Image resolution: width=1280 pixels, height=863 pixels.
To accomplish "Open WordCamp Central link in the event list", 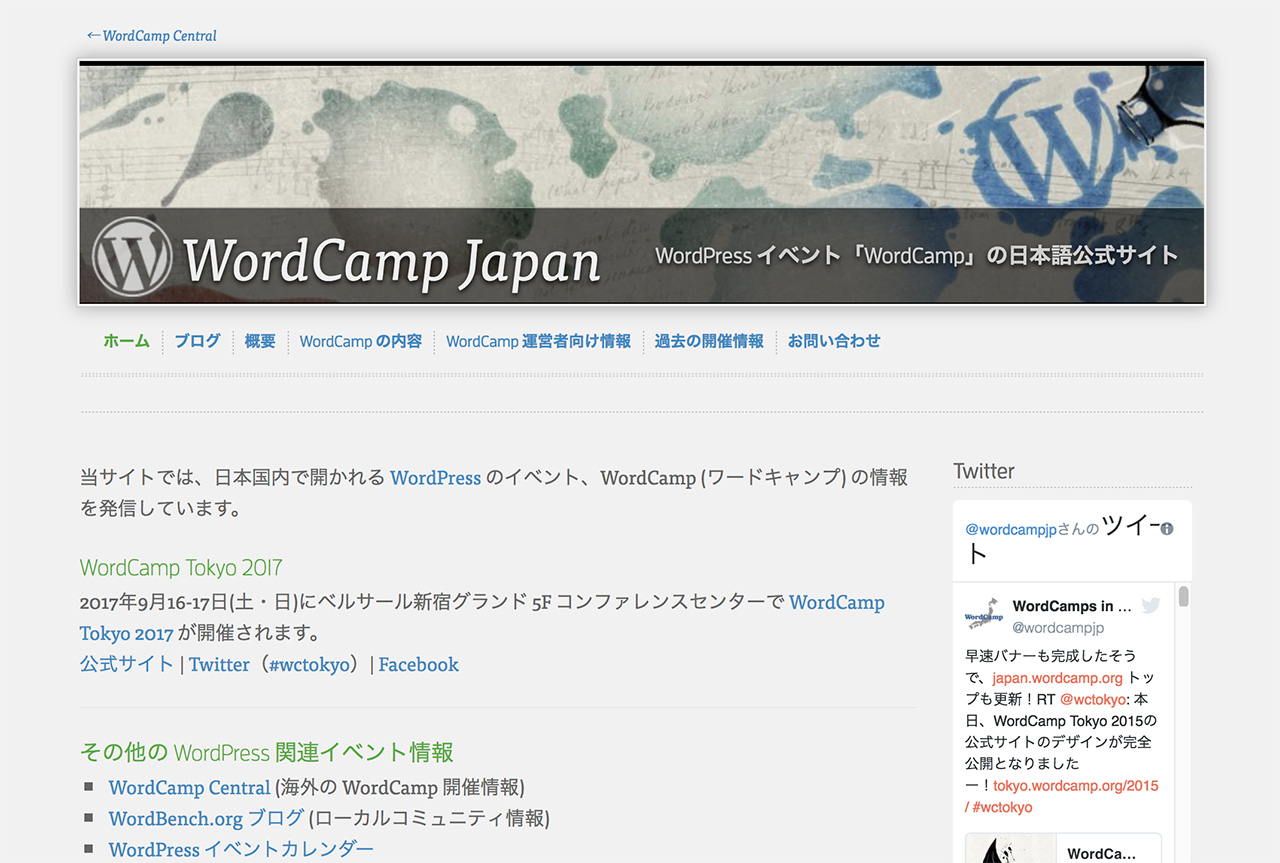I will [190, 787].
